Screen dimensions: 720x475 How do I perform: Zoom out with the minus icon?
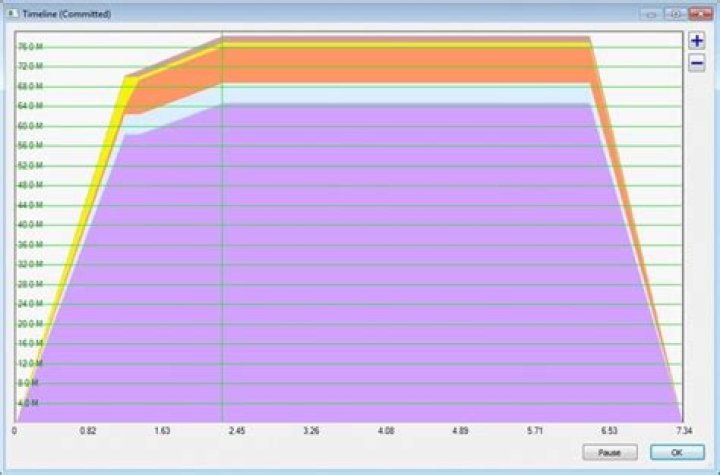(x=697, y=63)
